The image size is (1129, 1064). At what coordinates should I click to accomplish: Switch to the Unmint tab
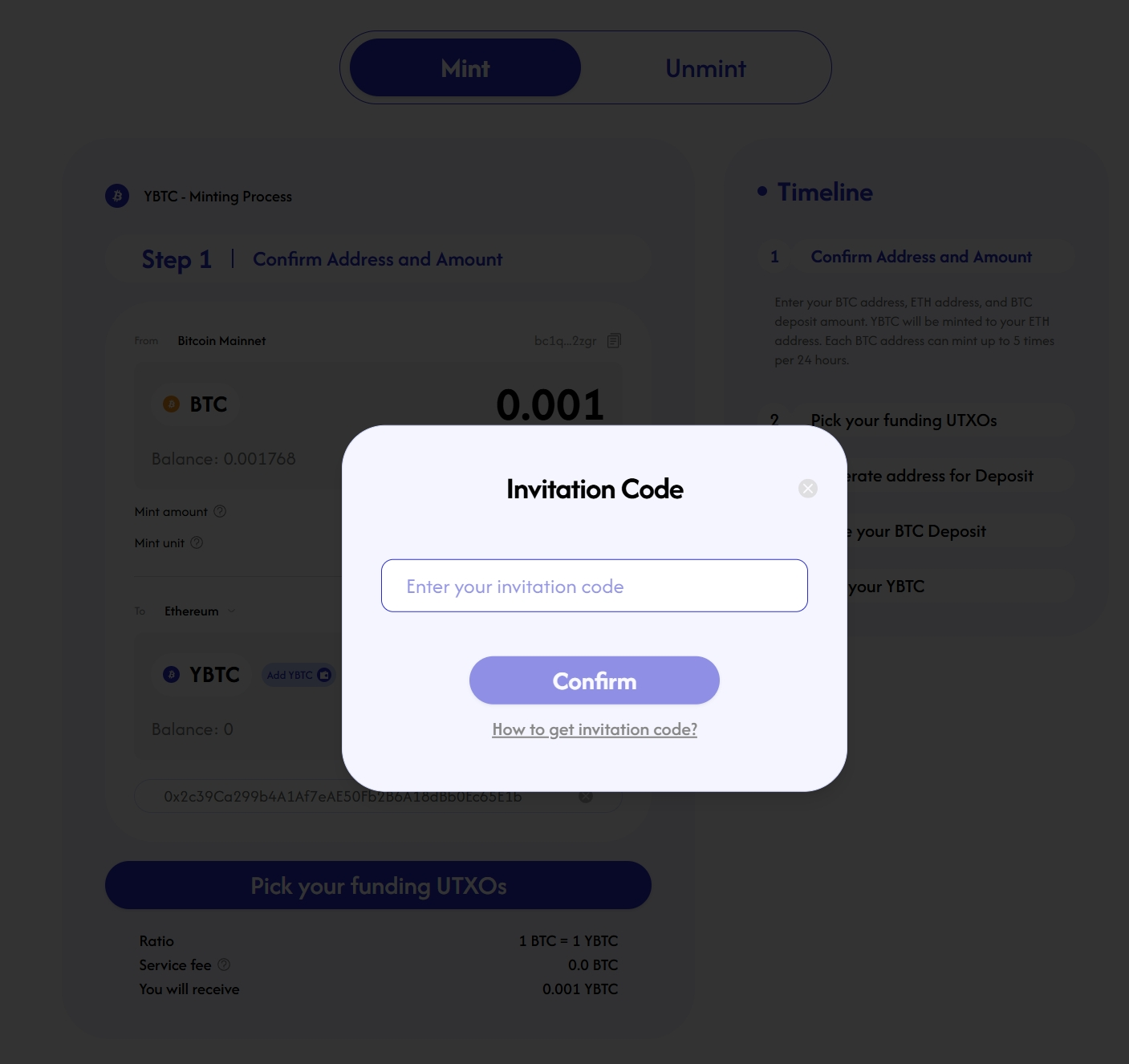tap(706, 68)
